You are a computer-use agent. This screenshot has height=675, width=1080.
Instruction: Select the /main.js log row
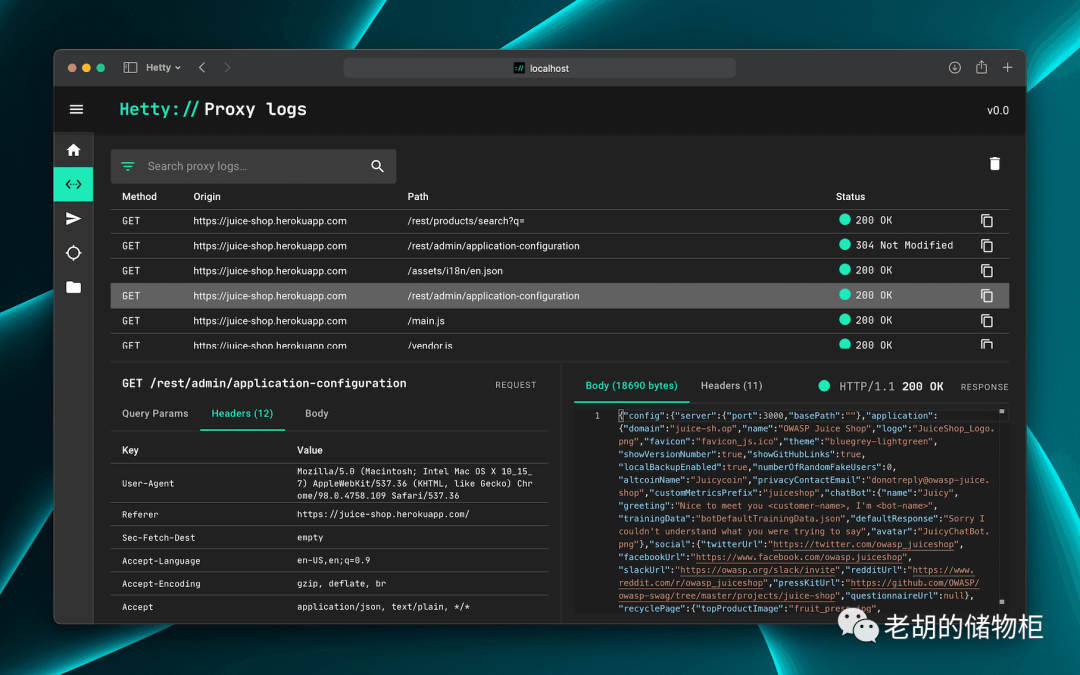pyautogui.click(x=560, y=320)
